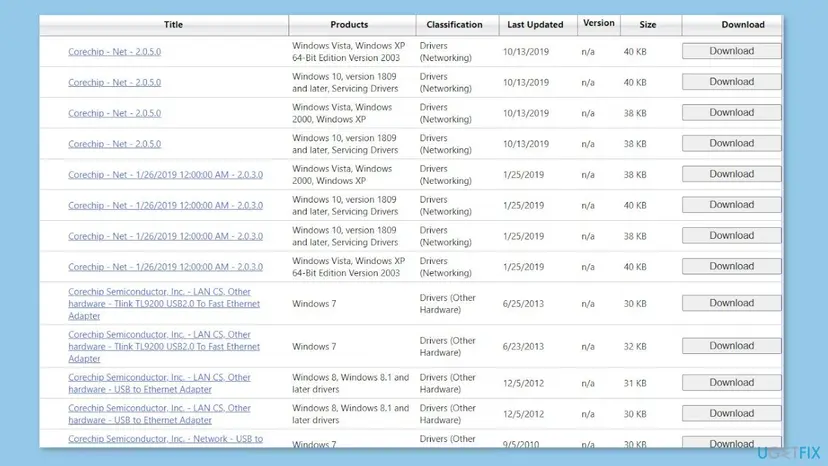The image size is (828, 466).
Task: Open Corechip 2.0.3.0 link for Windows 10, 40 KB
Action: [165, 205]
